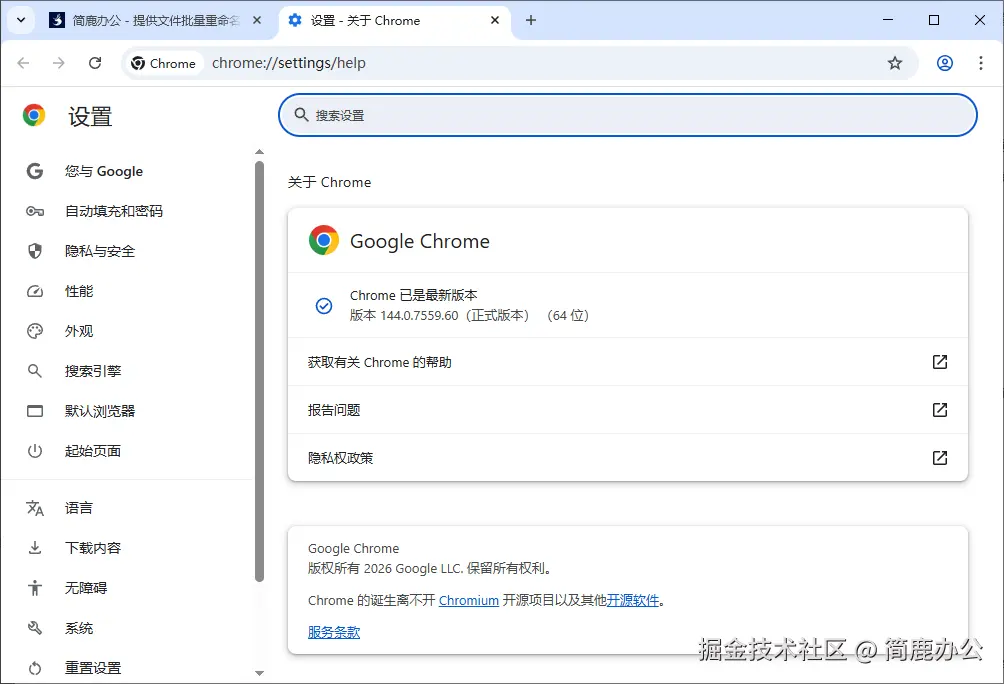Go back to the previous page
The image size is (1004, 684).
click(24, 63)
